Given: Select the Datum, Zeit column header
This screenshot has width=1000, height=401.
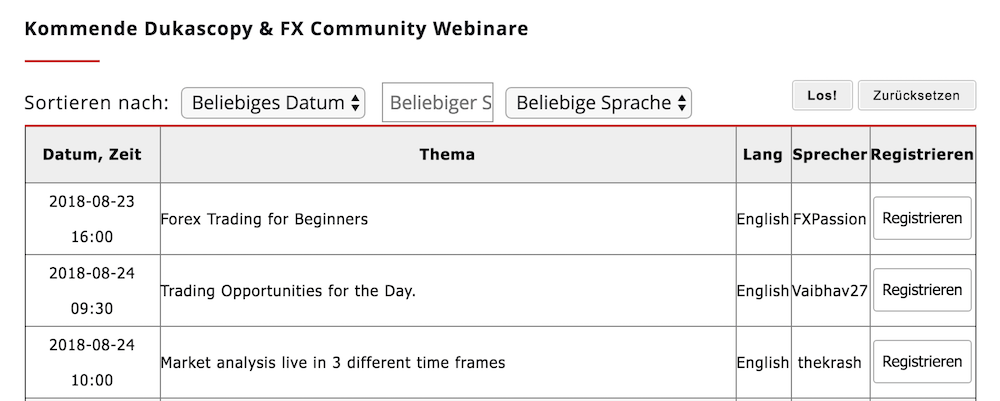Looking at the screenshot, I should (x=92, y=155).
